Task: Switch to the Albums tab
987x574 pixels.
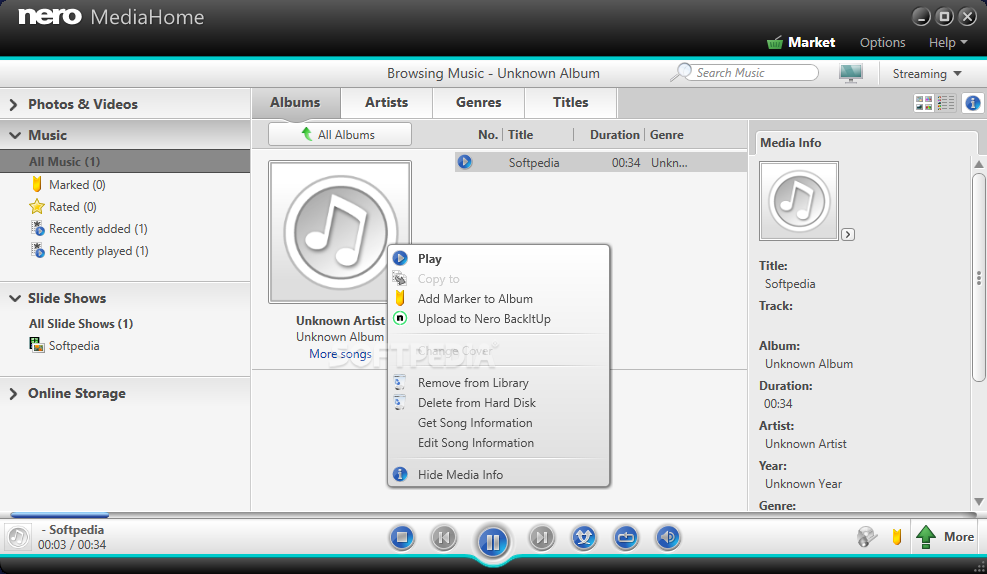Action: (295, 103)
